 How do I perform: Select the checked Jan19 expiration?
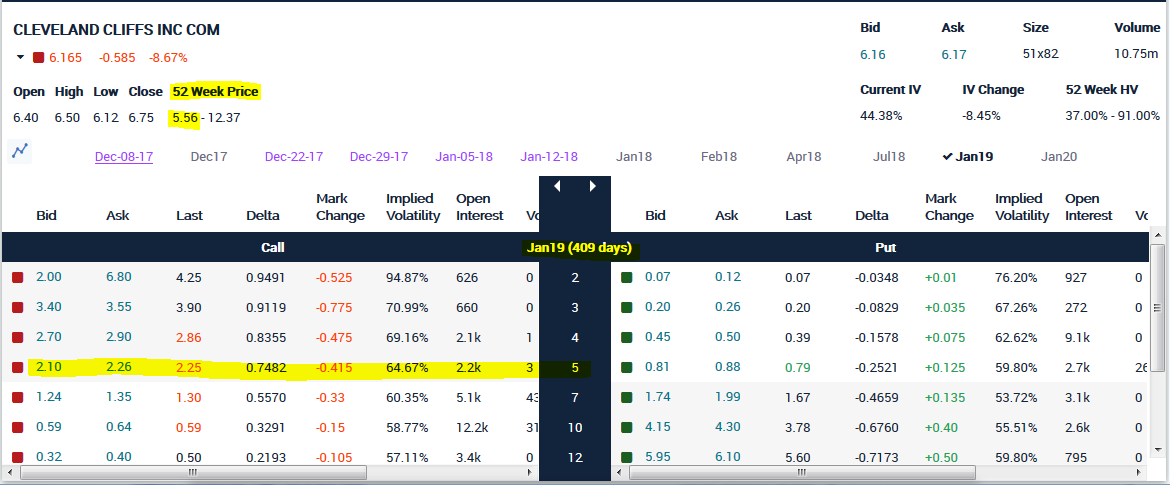coord(968,157)
